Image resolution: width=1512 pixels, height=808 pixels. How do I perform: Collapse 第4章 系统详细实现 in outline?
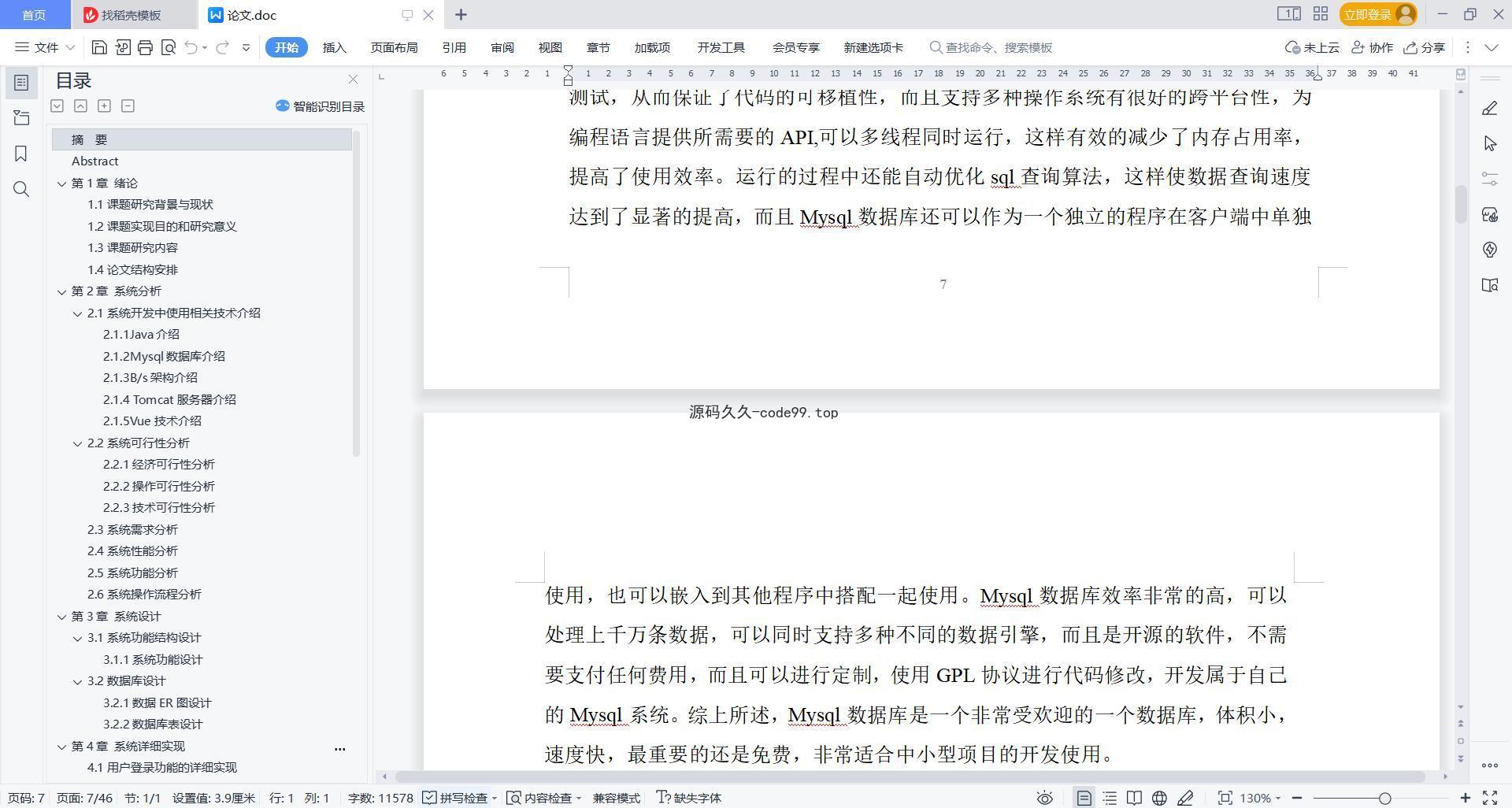[x=61, y=747]
